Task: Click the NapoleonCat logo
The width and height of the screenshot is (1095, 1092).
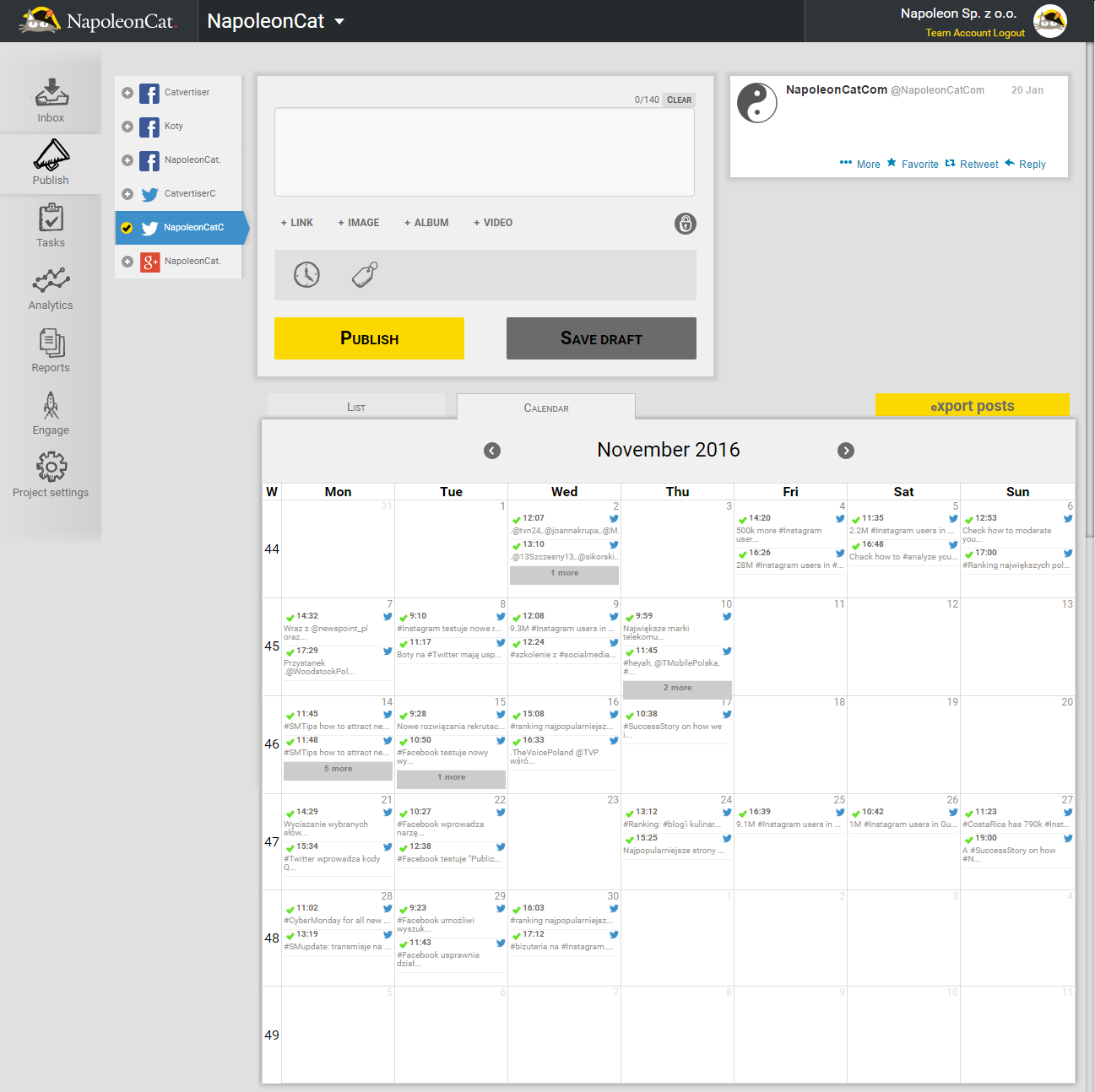Action: 98,21
